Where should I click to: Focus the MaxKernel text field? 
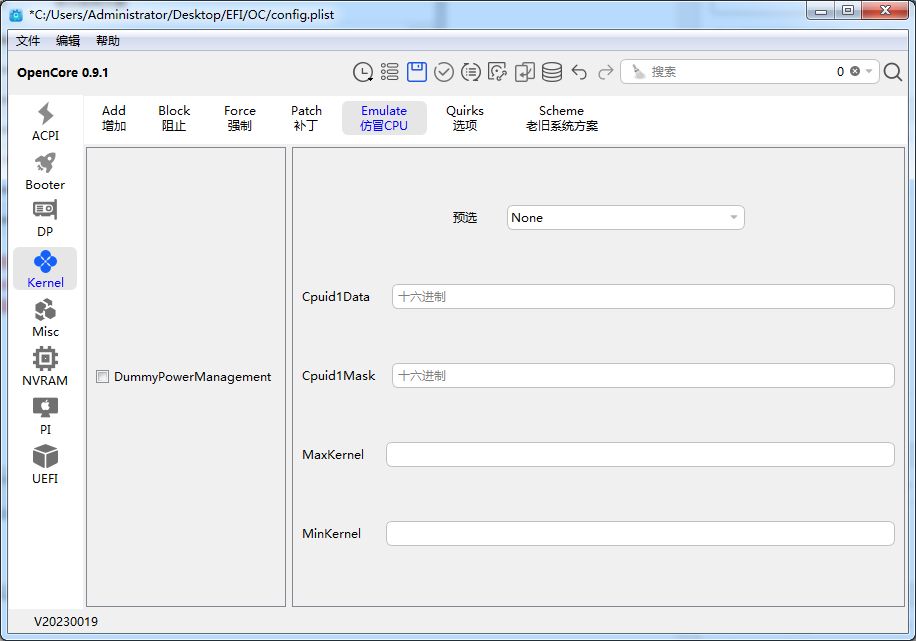coord(640,455)
